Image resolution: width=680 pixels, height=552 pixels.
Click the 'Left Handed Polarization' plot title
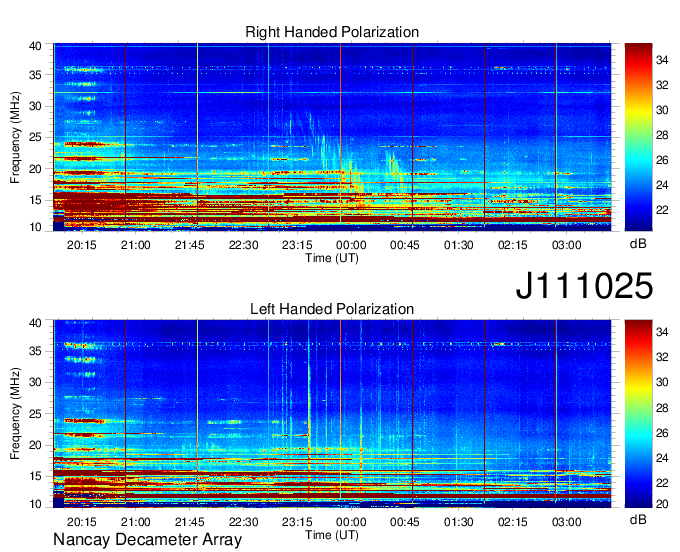pyautogui.click(x=332, y=309)
